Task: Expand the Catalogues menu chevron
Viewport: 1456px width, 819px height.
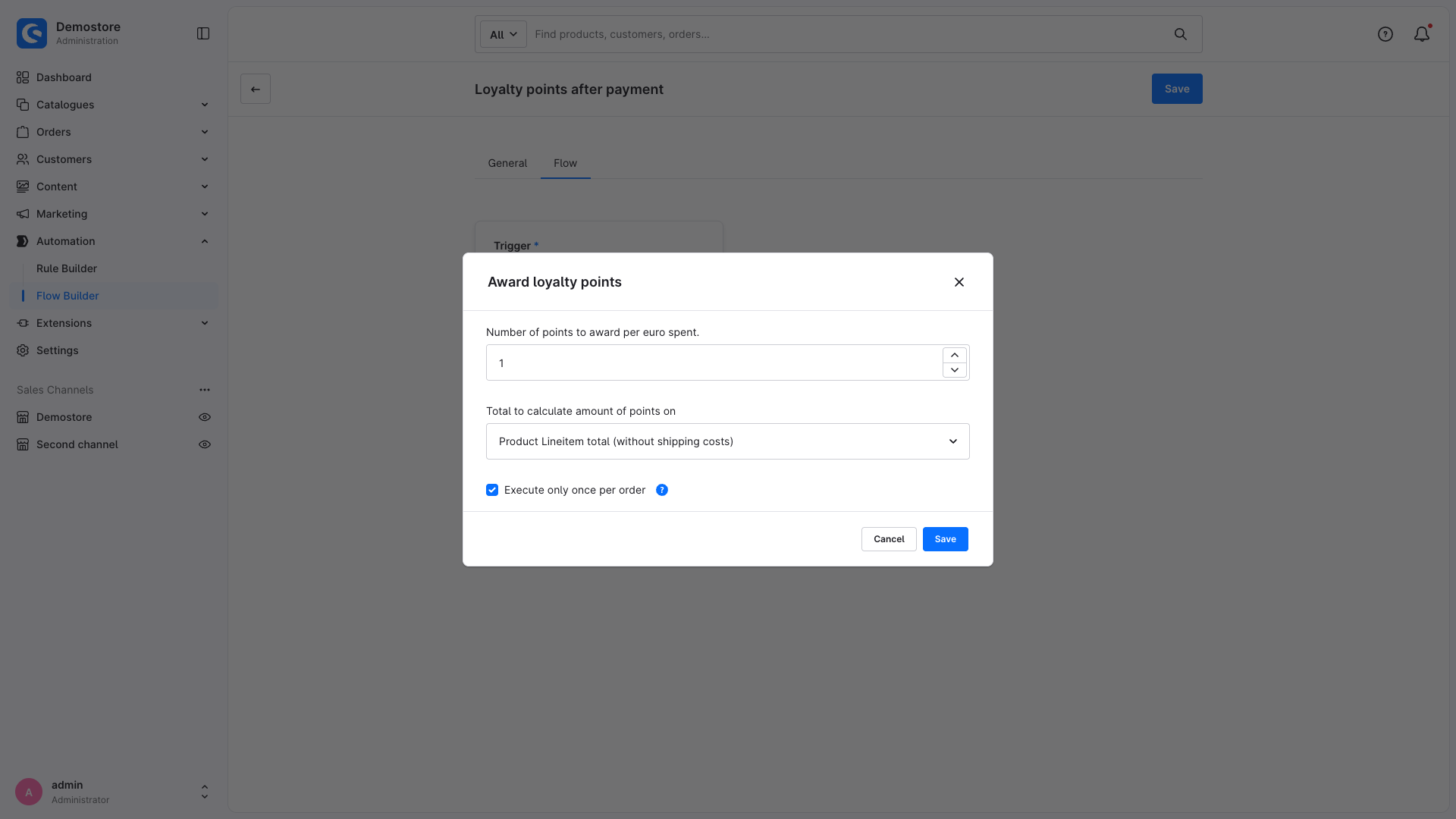Action: 205,105
